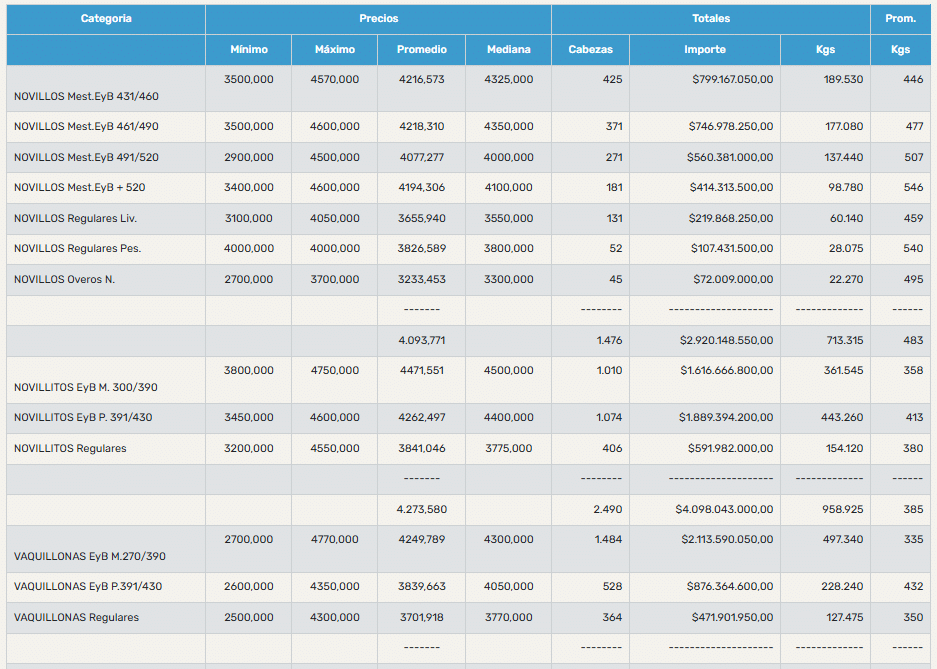Click the Cabezas column header
Viewport: 937px width, 669px height.
(590, 50)
